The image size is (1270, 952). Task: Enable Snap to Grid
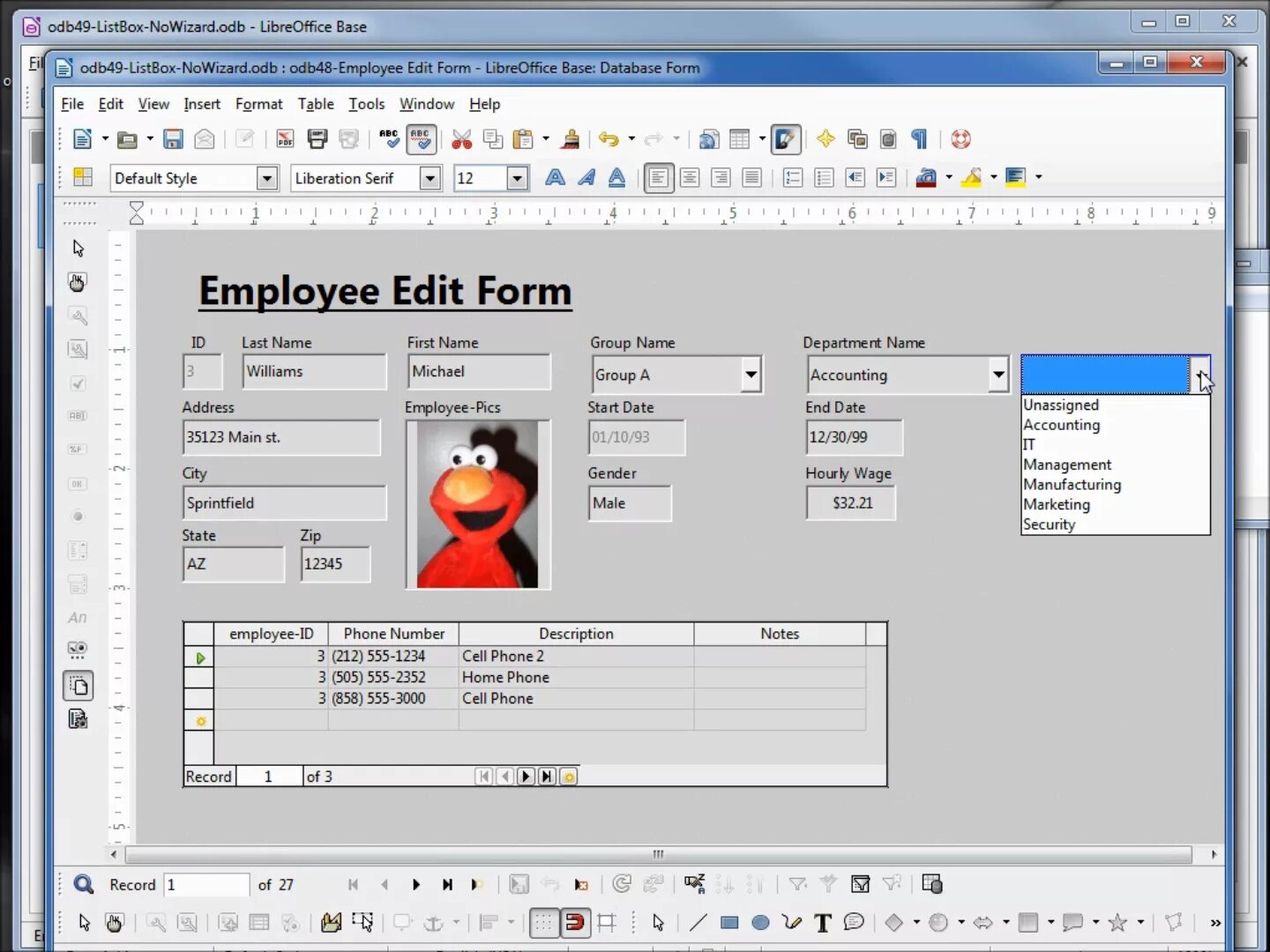tap(574, 923)
